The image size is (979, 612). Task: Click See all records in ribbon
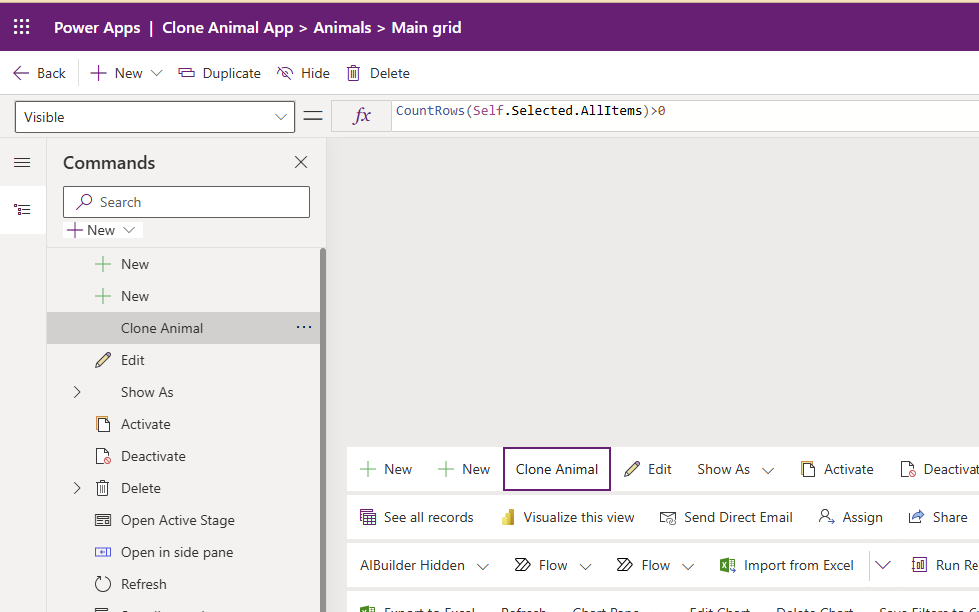click(416, 517)
